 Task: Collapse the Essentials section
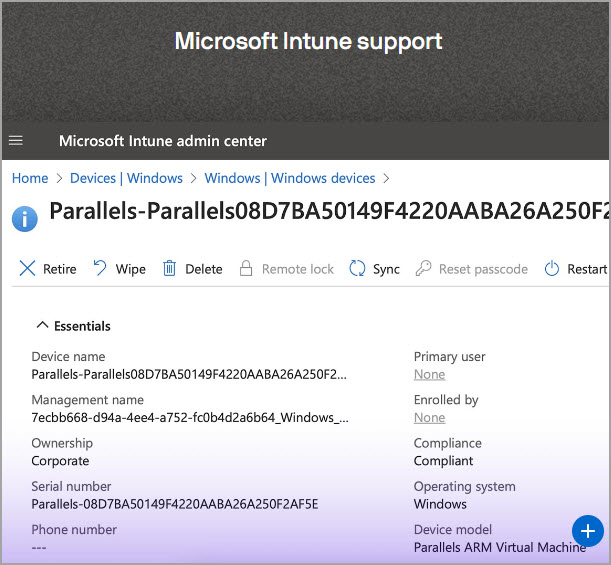(x=42, y=325)
